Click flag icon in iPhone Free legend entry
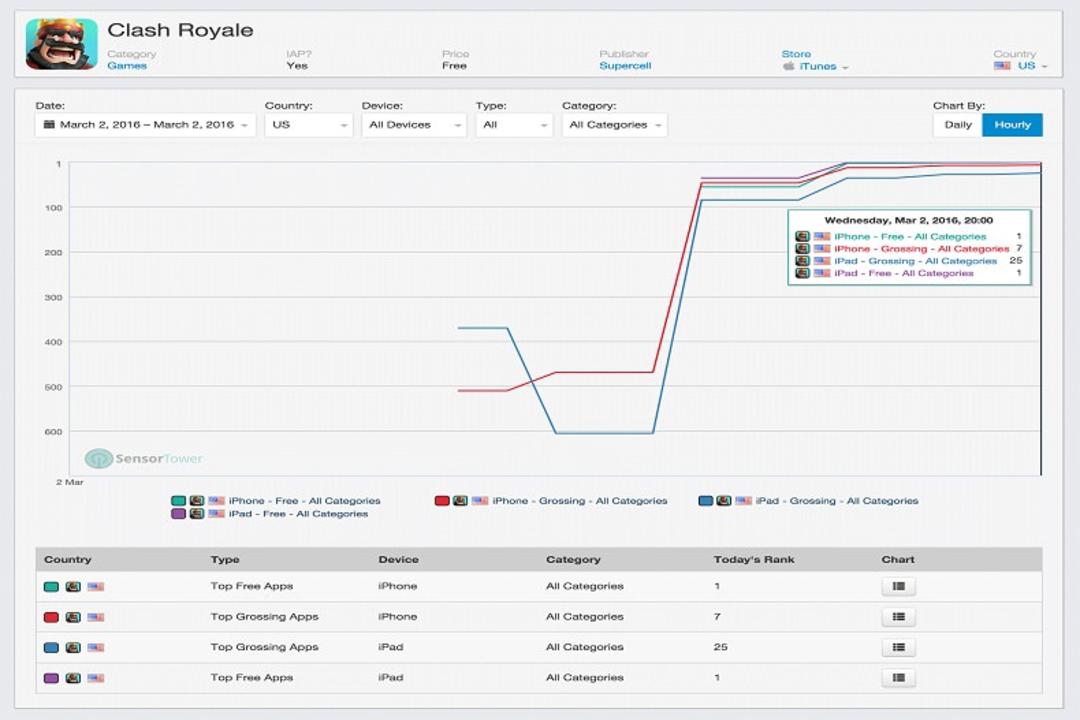1080x720 pixels. 216,501
